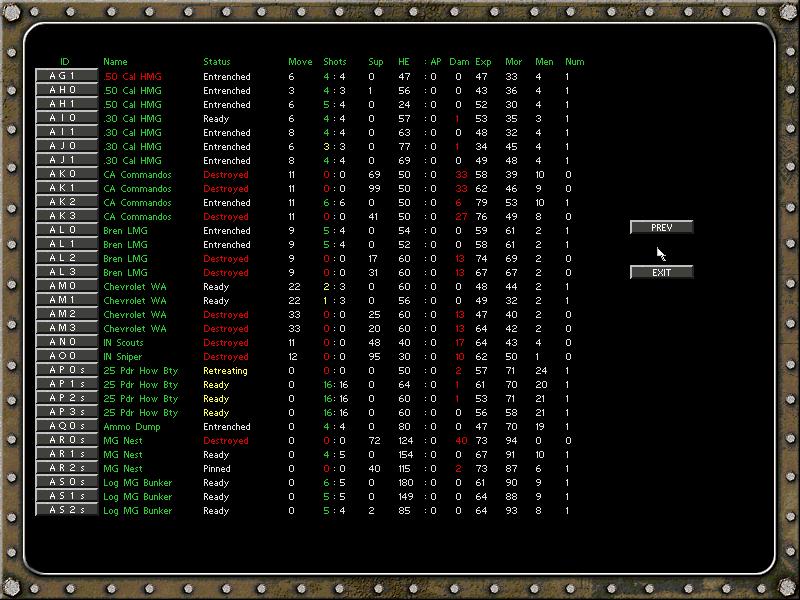
Task: Select unit ID button AM1
Action: coord(67,301)
